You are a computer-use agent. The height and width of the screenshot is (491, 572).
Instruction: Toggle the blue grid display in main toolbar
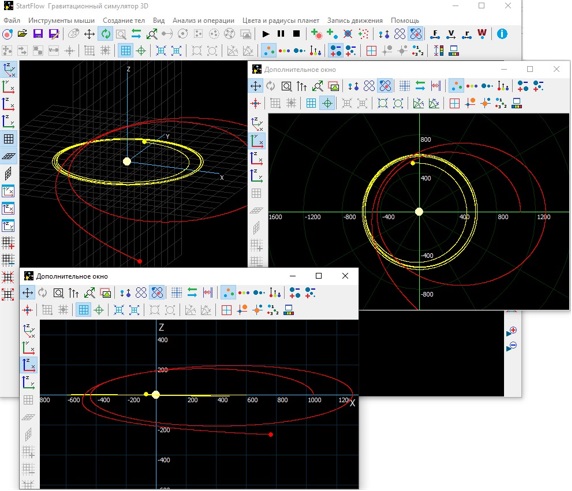125,51
